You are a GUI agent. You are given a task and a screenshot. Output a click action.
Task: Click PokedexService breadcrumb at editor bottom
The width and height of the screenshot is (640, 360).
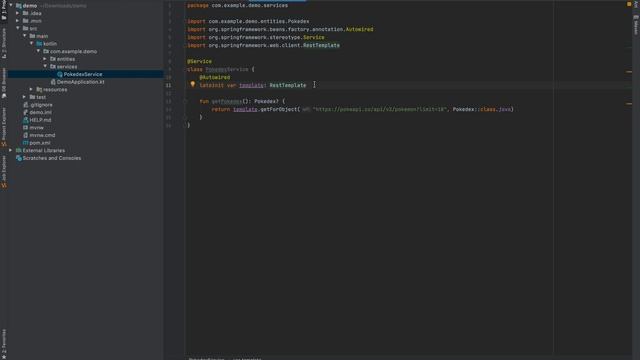206,358
